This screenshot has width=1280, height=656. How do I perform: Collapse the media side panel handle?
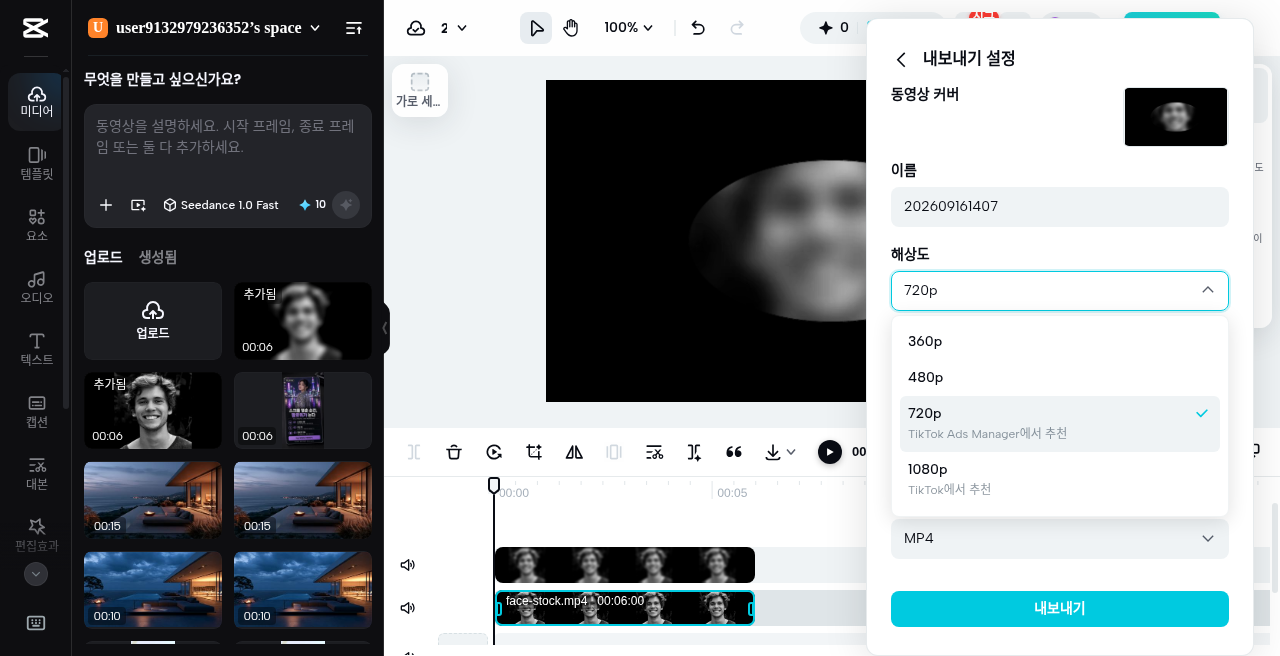coord(385,328)
